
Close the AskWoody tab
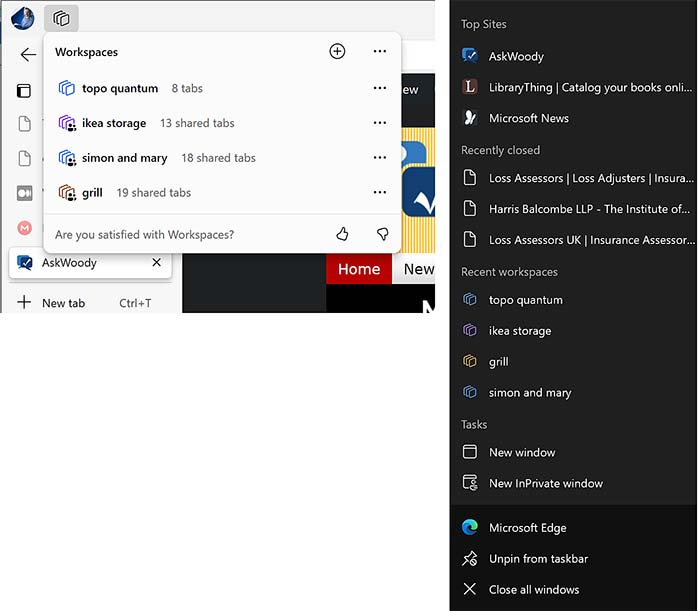[x=157, y=263]
